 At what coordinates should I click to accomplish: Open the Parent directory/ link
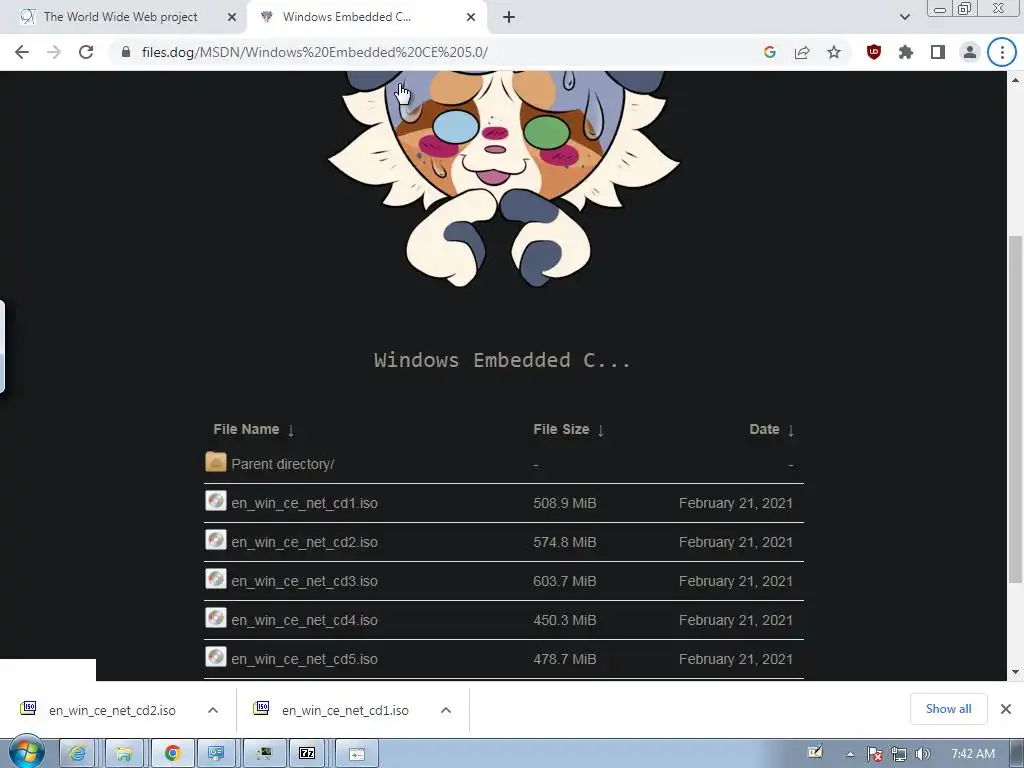282,464
